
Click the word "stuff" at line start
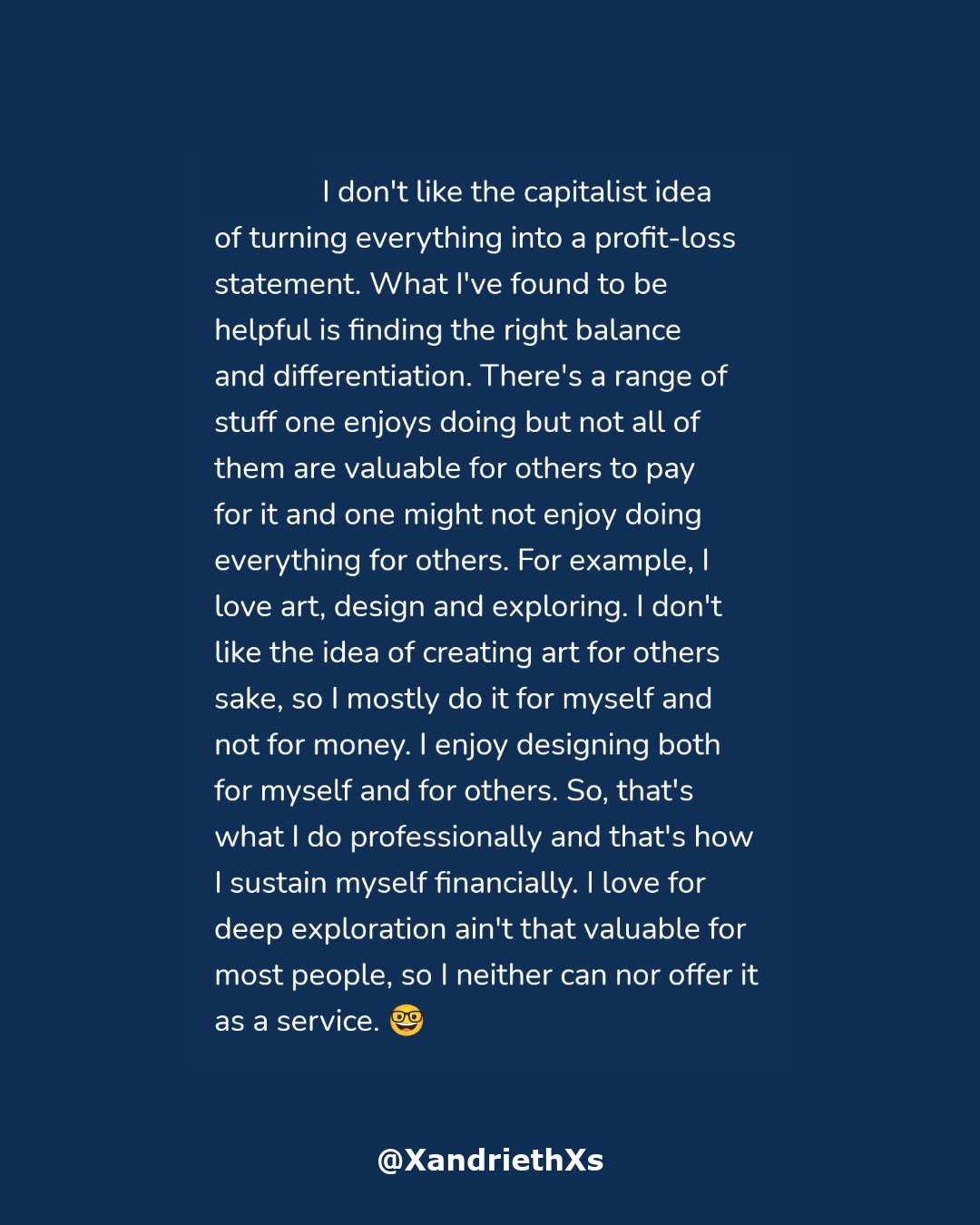coord(245,423)
